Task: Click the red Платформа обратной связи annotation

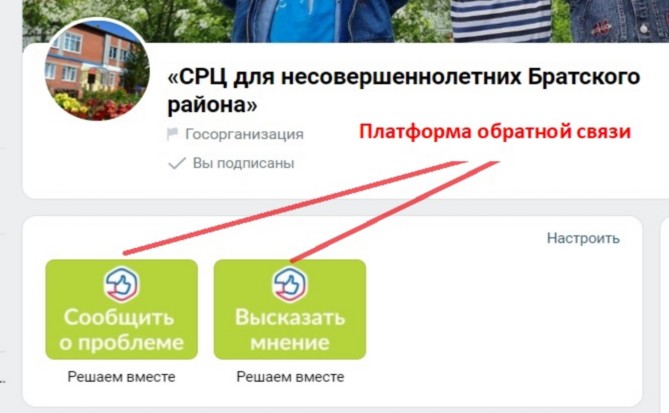Action: coord(495,132)
